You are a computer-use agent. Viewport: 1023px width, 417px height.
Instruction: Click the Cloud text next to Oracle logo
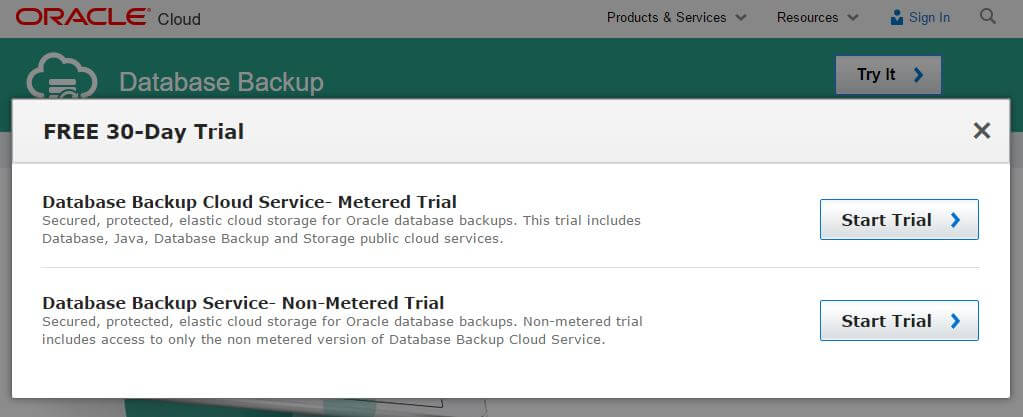(x=180, y=18)
